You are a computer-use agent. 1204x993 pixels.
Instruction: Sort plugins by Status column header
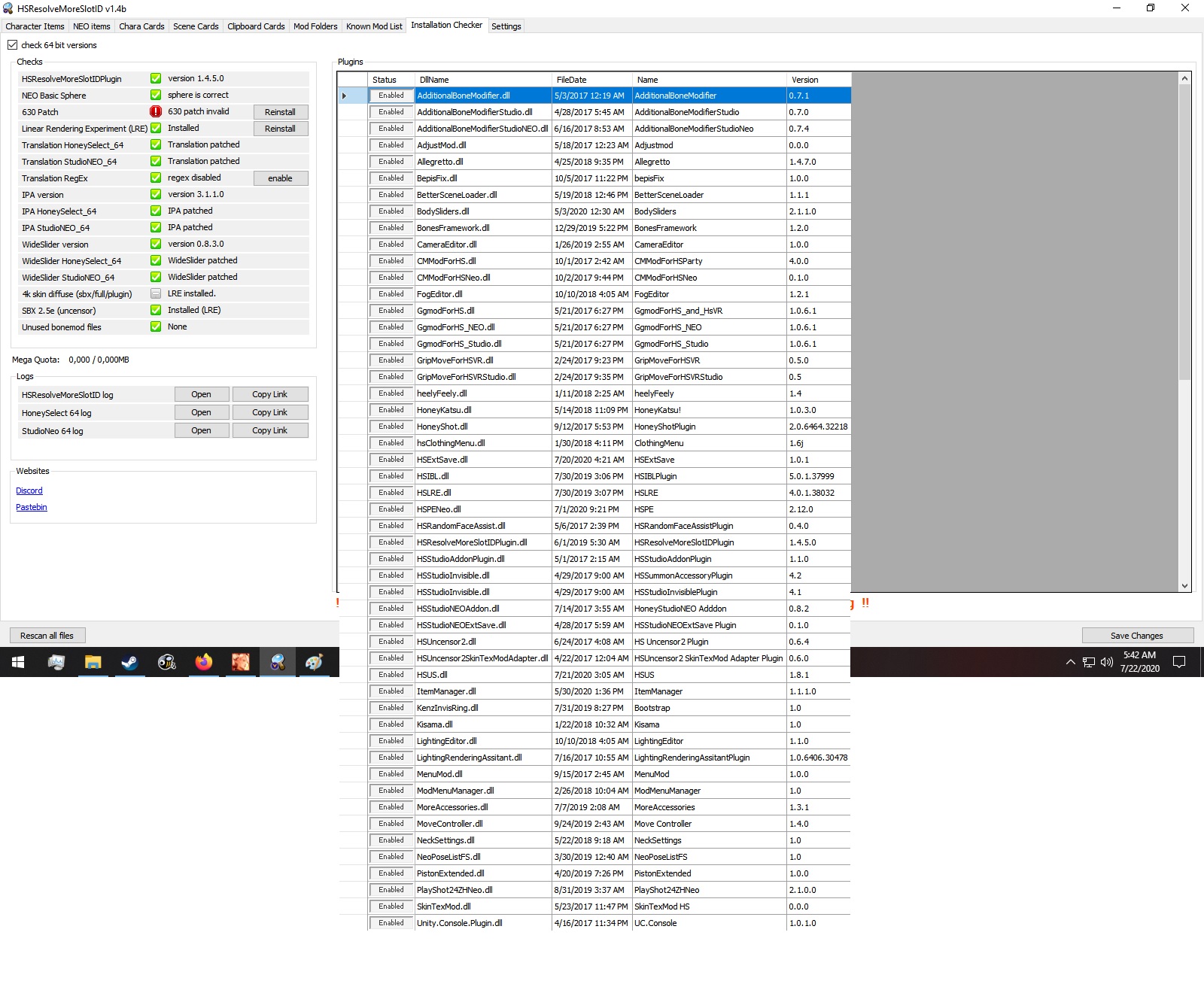click(391, 80)
